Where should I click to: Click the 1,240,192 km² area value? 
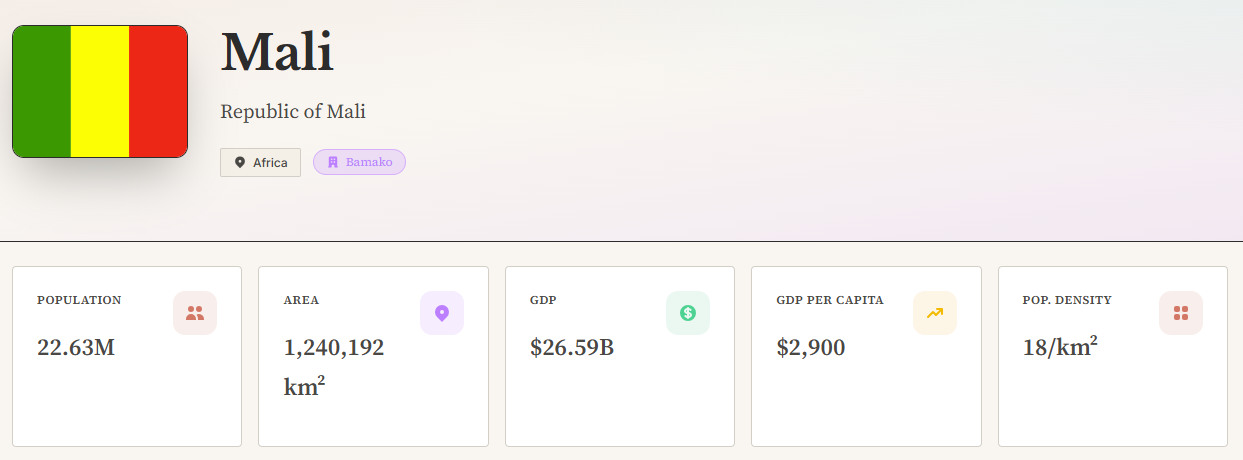click(x=334, y=367)
